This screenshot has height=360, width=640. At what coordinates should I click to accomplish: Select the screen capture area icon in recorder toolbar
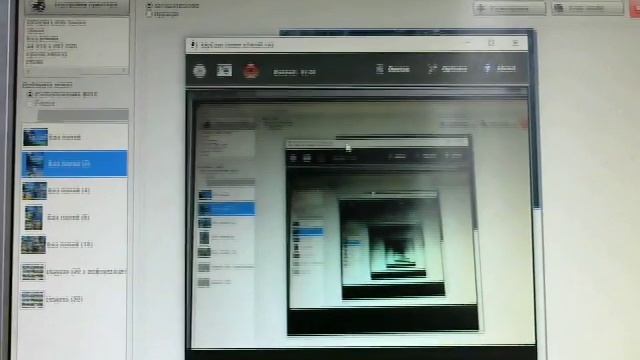[x=224, y=70]
